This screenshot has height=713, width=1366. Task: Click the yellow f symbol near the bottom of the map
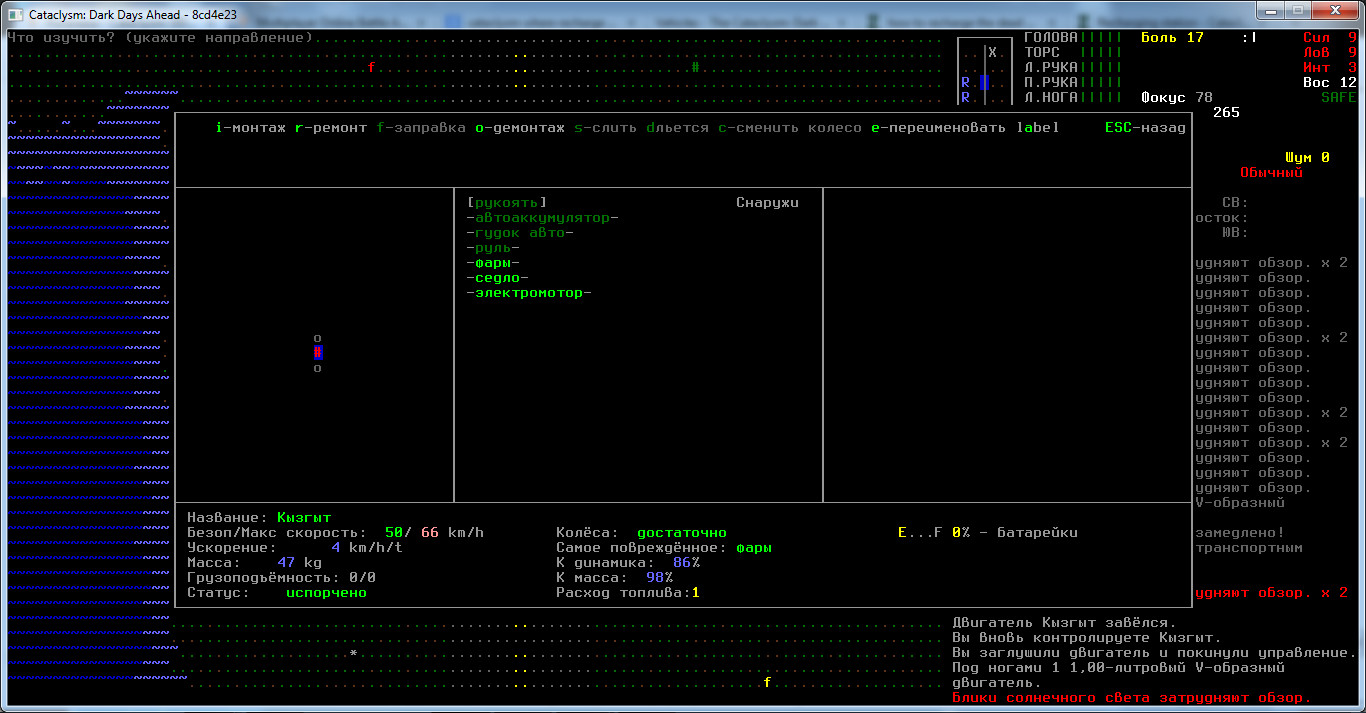coord(767,682)
